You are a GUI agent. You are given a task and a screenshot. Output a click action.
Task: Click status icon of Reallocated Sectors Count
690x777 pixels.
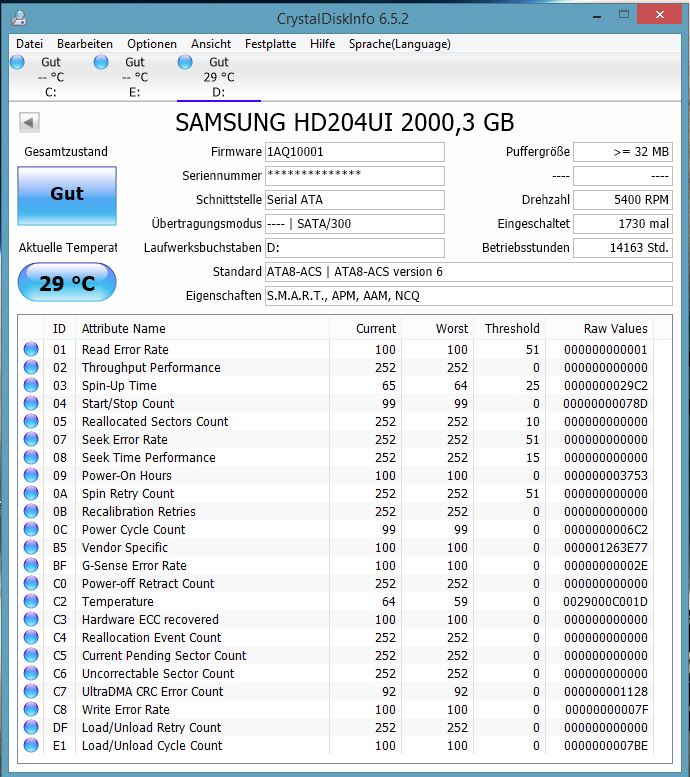pos(31,421)
